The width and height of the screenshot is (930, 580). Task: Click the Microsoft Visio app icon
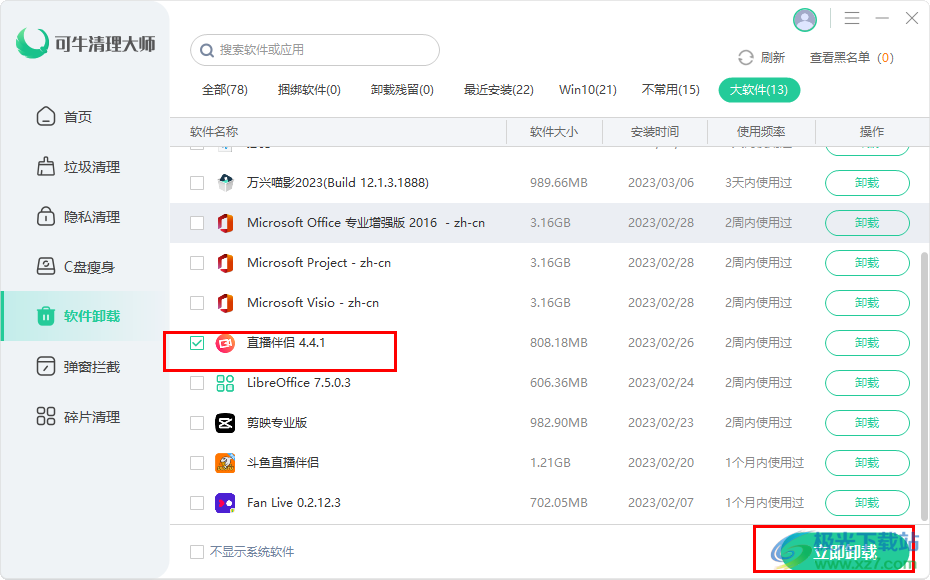point(225,303)
